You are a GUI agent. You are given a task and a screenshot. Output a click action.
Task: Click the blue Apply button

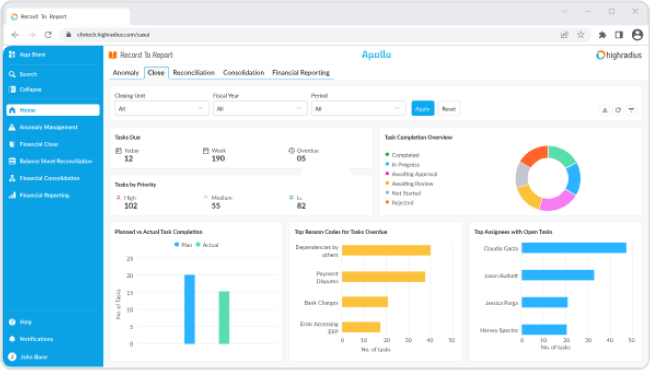click(x=423, y=109)
